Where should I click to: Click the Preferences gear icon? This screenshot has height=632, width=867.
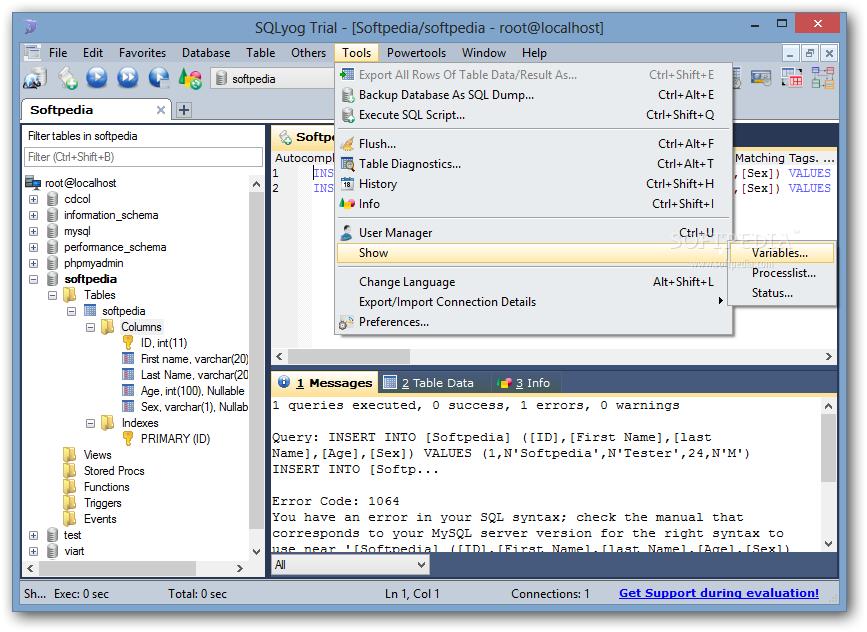click(x=347, y=322)
